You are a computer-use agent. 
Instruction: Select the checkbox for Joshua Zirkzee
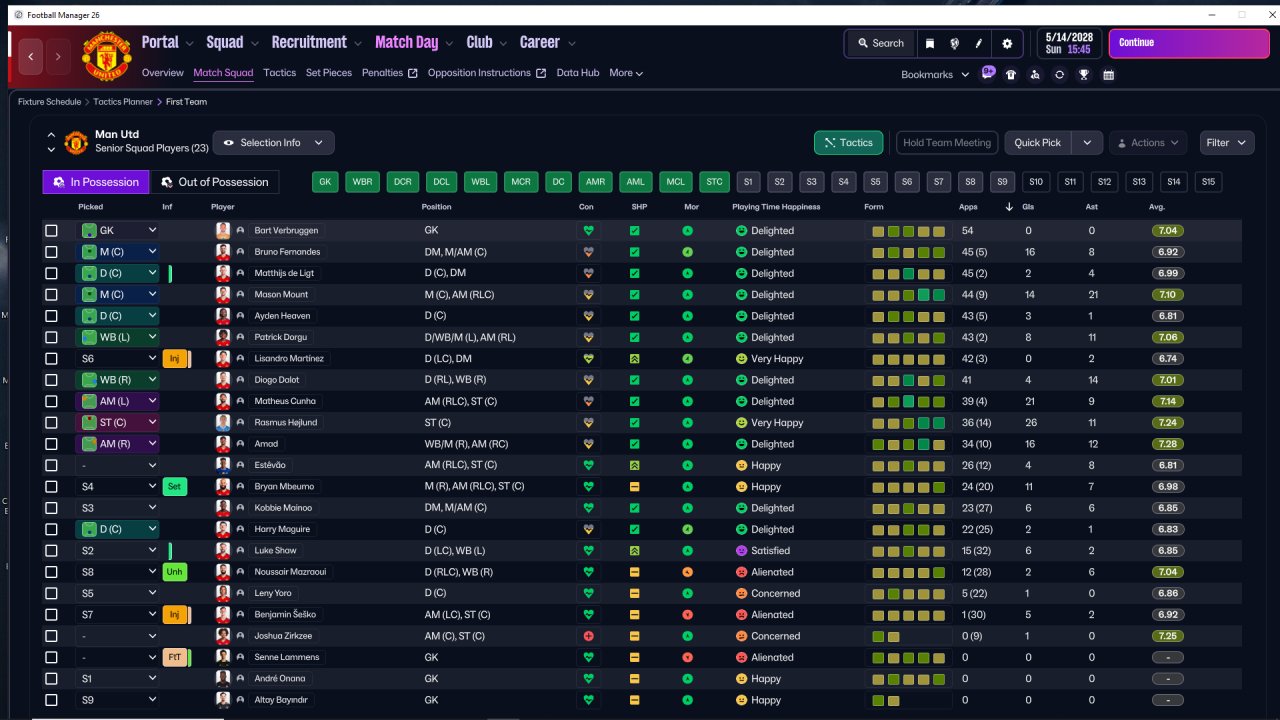click(52, 636)
